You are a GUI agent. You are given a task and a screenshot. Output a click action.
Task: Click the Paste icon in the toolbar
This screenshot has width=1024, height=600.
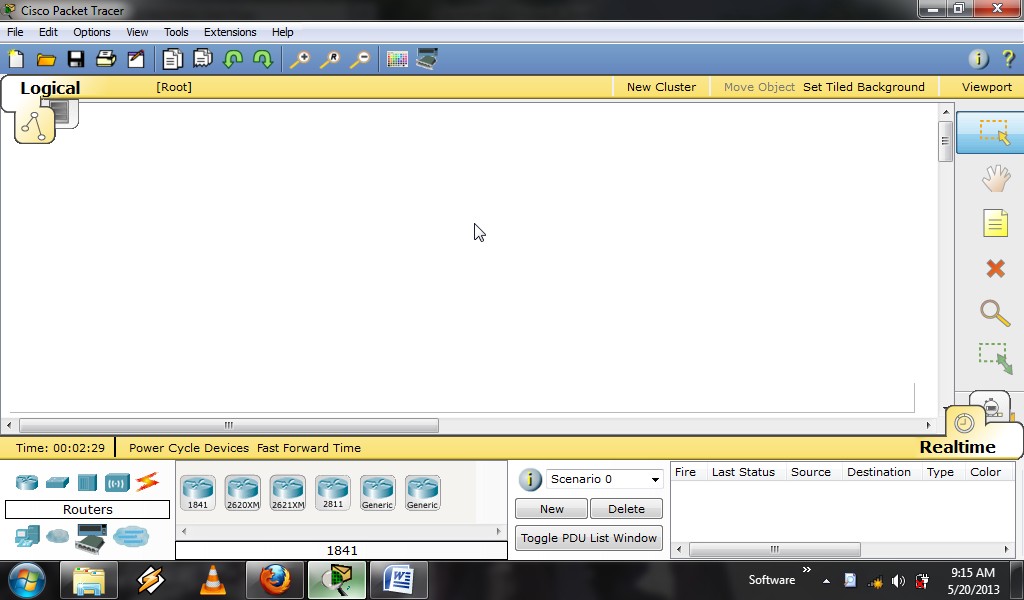(x=202, y=59)
